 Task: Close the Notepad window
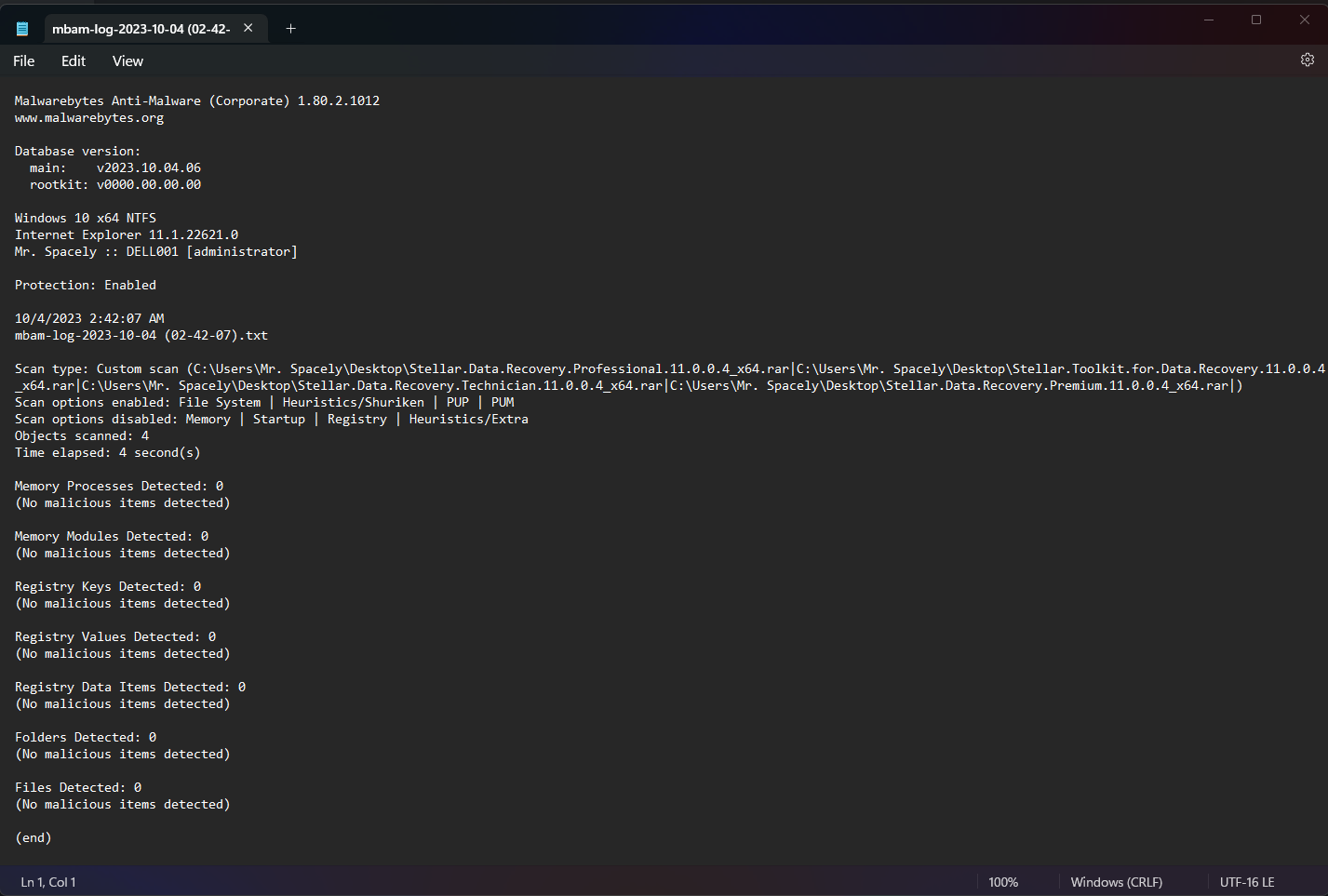1304,20
